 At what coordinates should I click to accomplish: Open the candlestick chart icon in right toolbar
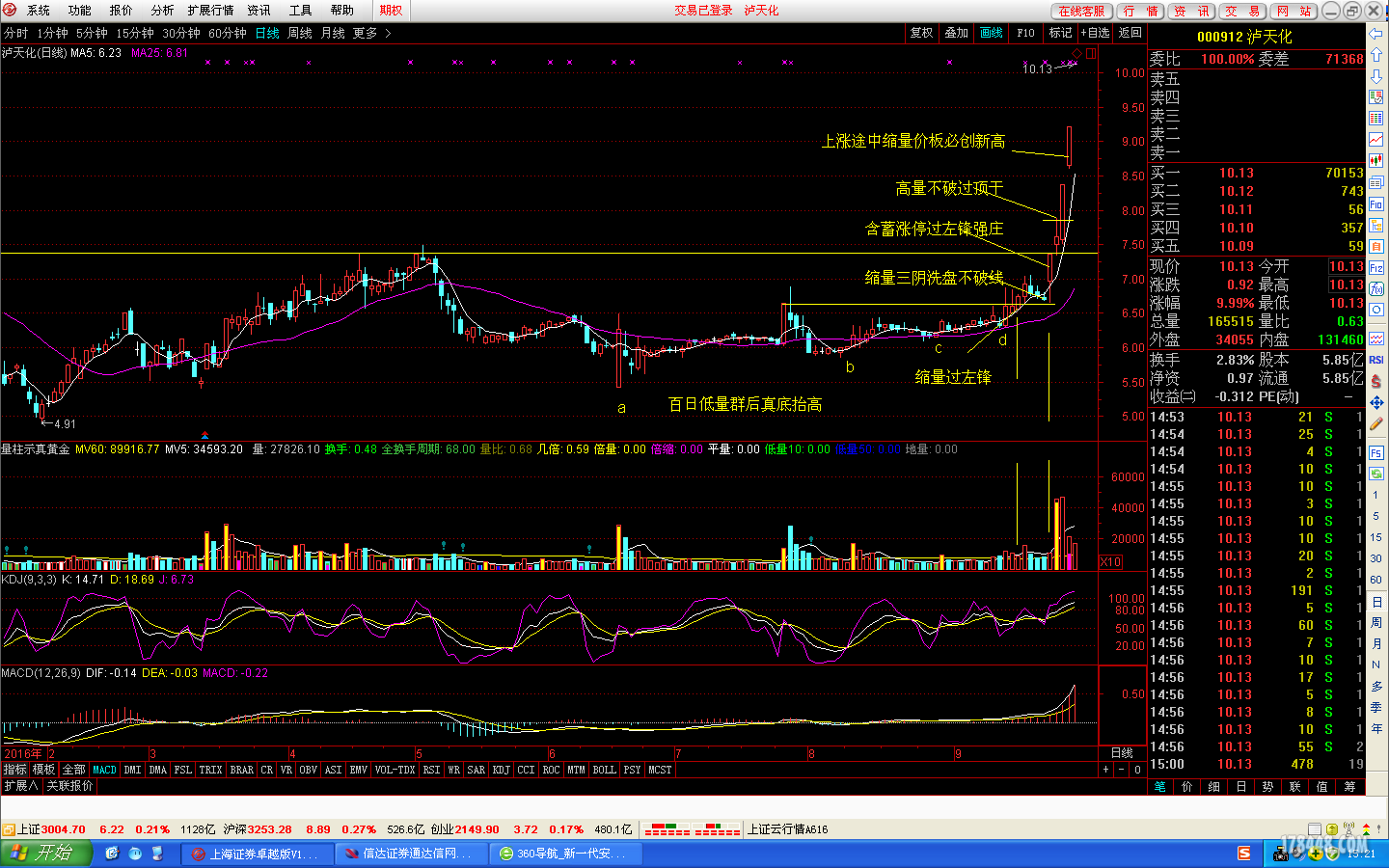click(1376, 161)
